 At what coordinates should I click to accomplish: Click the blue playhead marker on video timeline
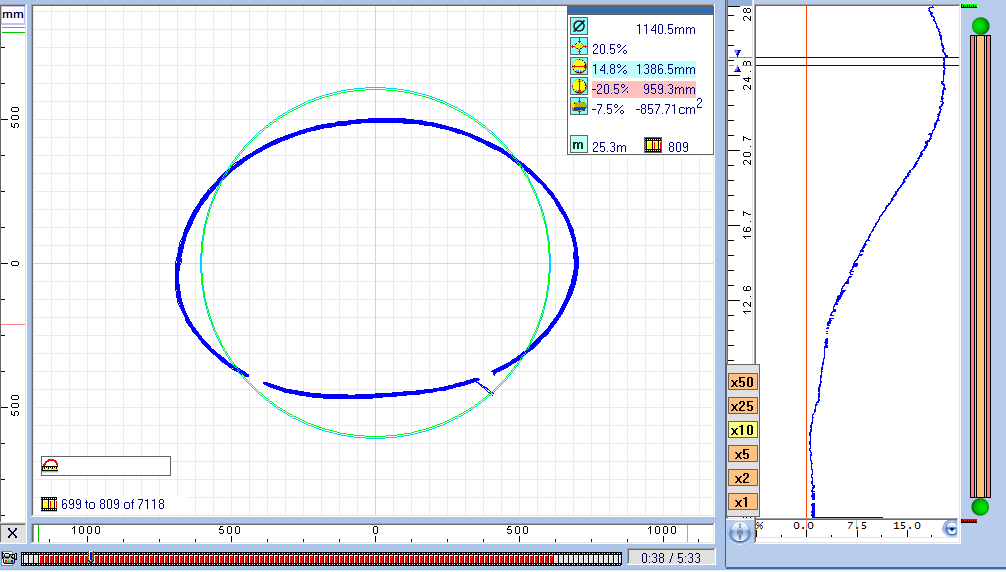click(91, 556)
